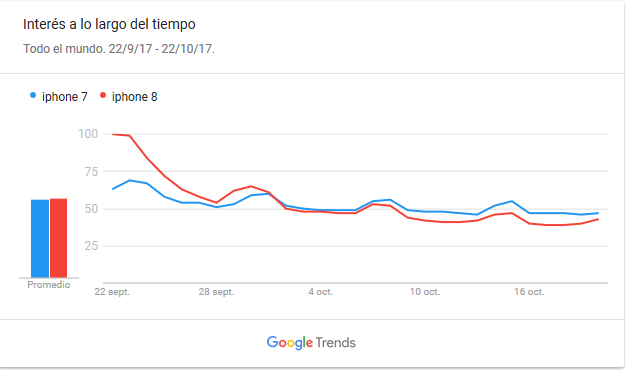Click the blue iphone 7 legend dot

33,95
